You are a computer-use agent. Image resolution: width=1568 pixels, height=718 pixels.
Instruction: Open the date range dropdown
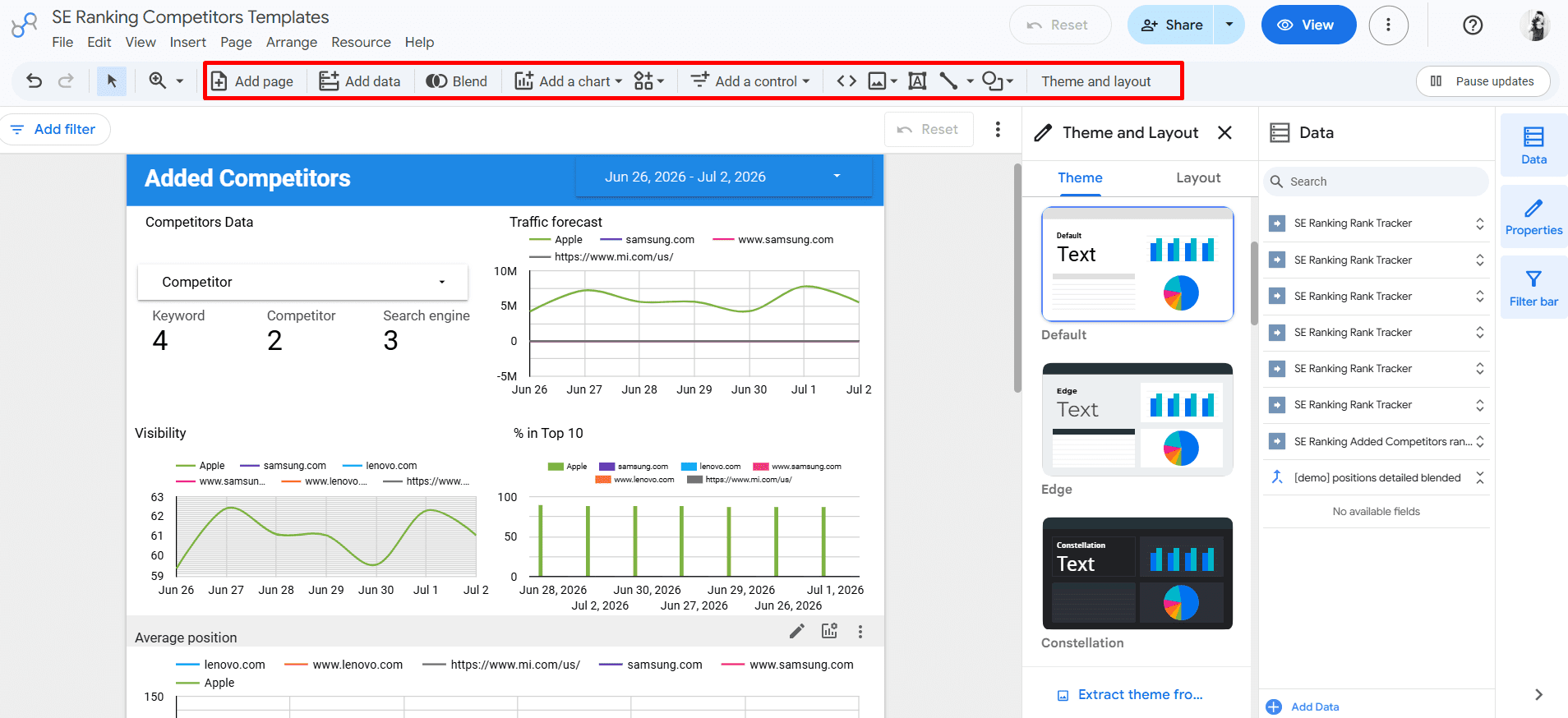tap(724, 177)
